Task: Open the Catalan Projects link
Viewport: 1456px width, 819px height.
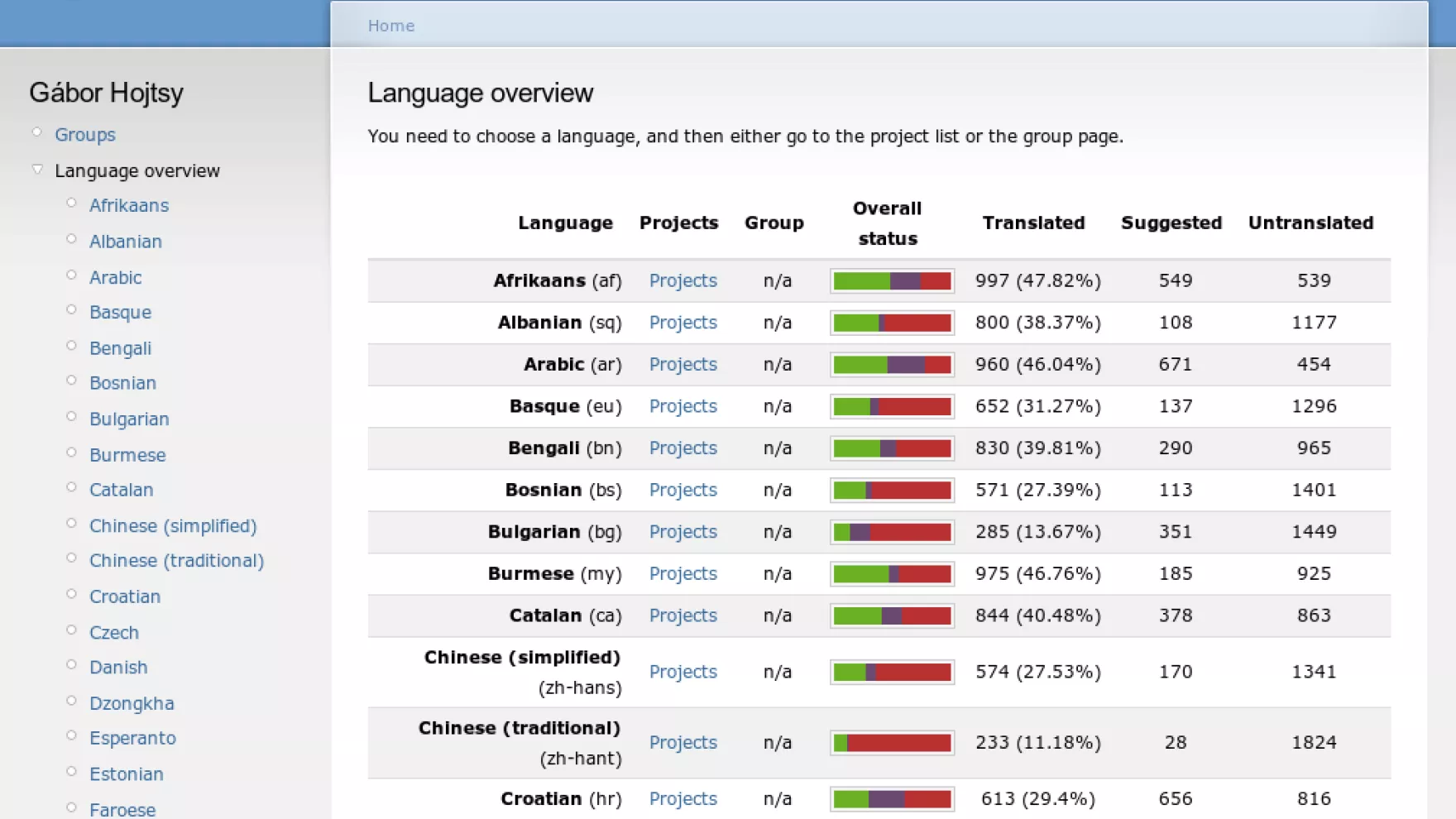Action: point(683,615)
